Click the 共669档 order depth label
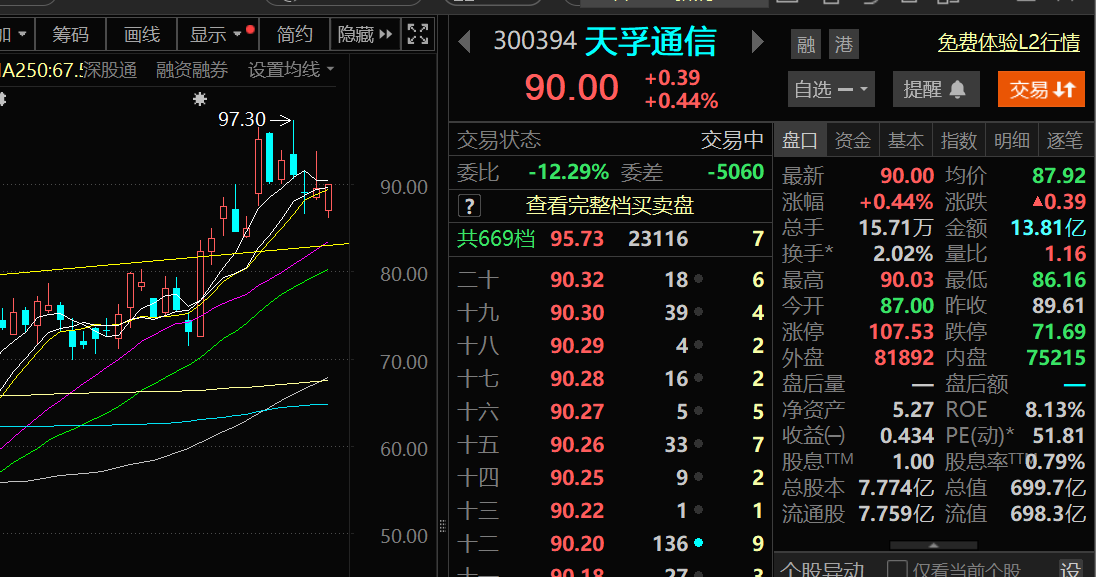The image size is (1096, 577). 496,239
